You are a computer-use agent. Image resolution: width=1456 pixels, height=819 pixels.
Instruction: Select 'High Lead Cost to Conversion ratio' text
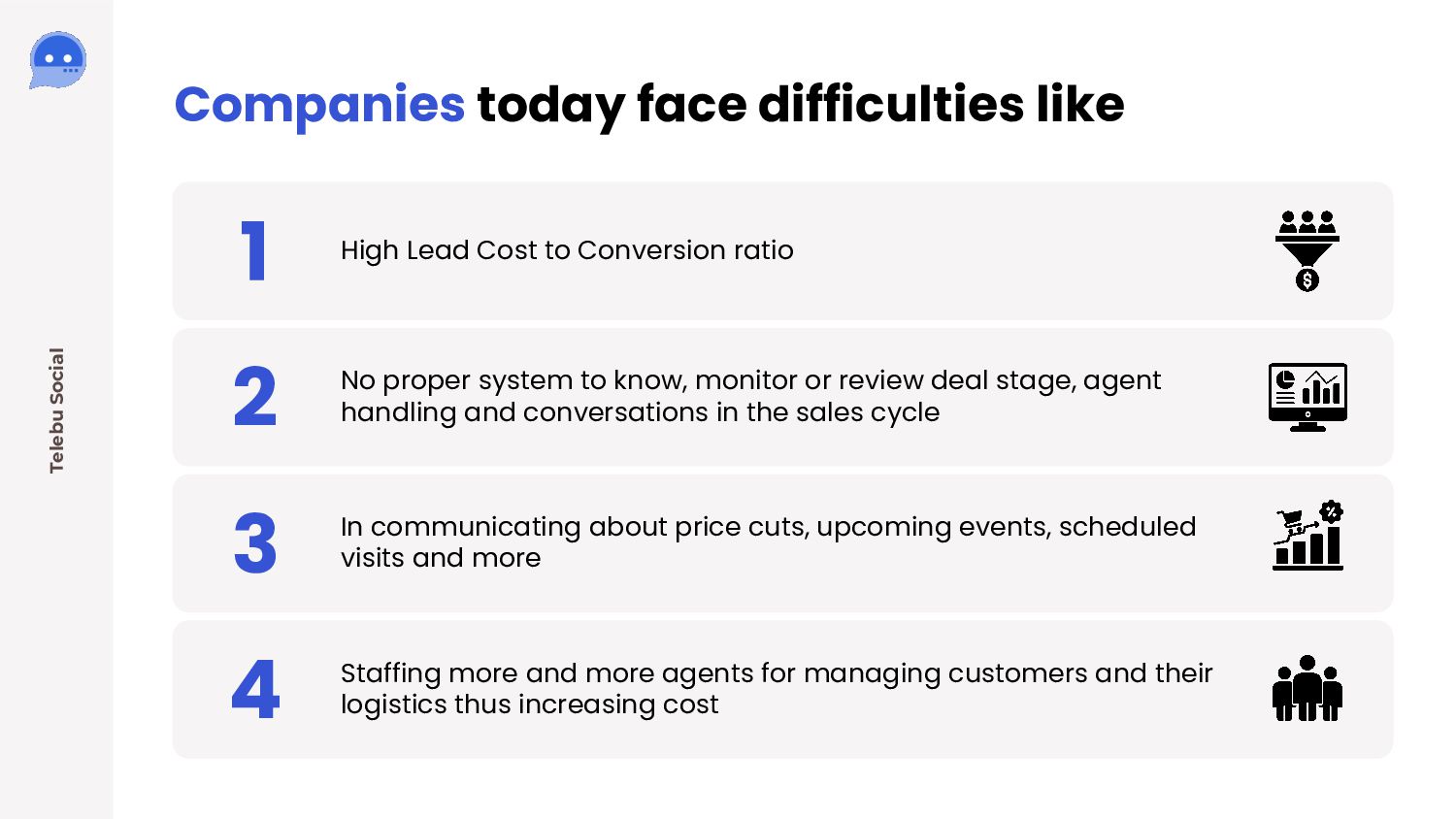pos(567,250)
